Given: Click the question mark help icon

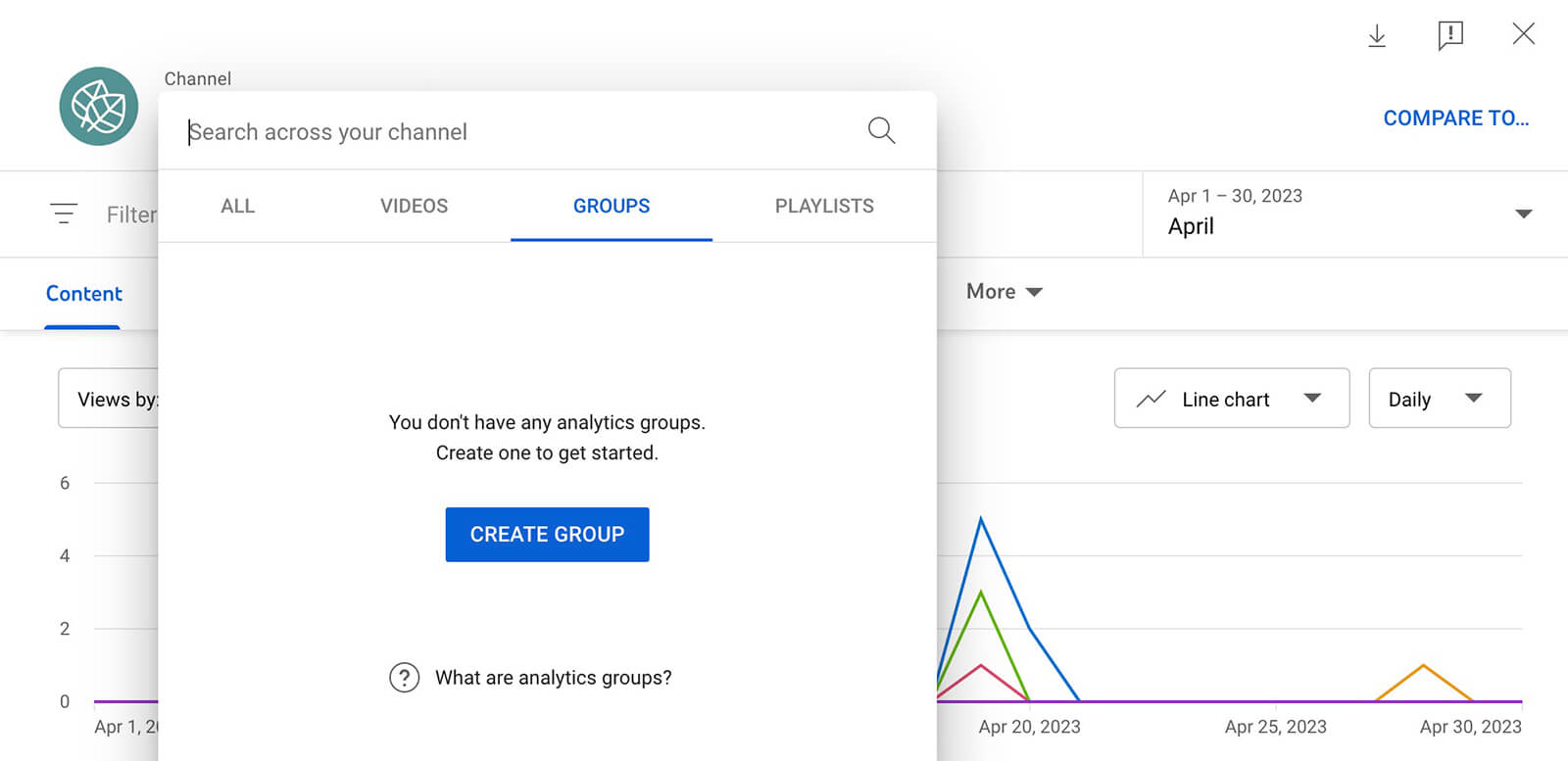Looking at the screenshot, I should (x=404, y=678).
